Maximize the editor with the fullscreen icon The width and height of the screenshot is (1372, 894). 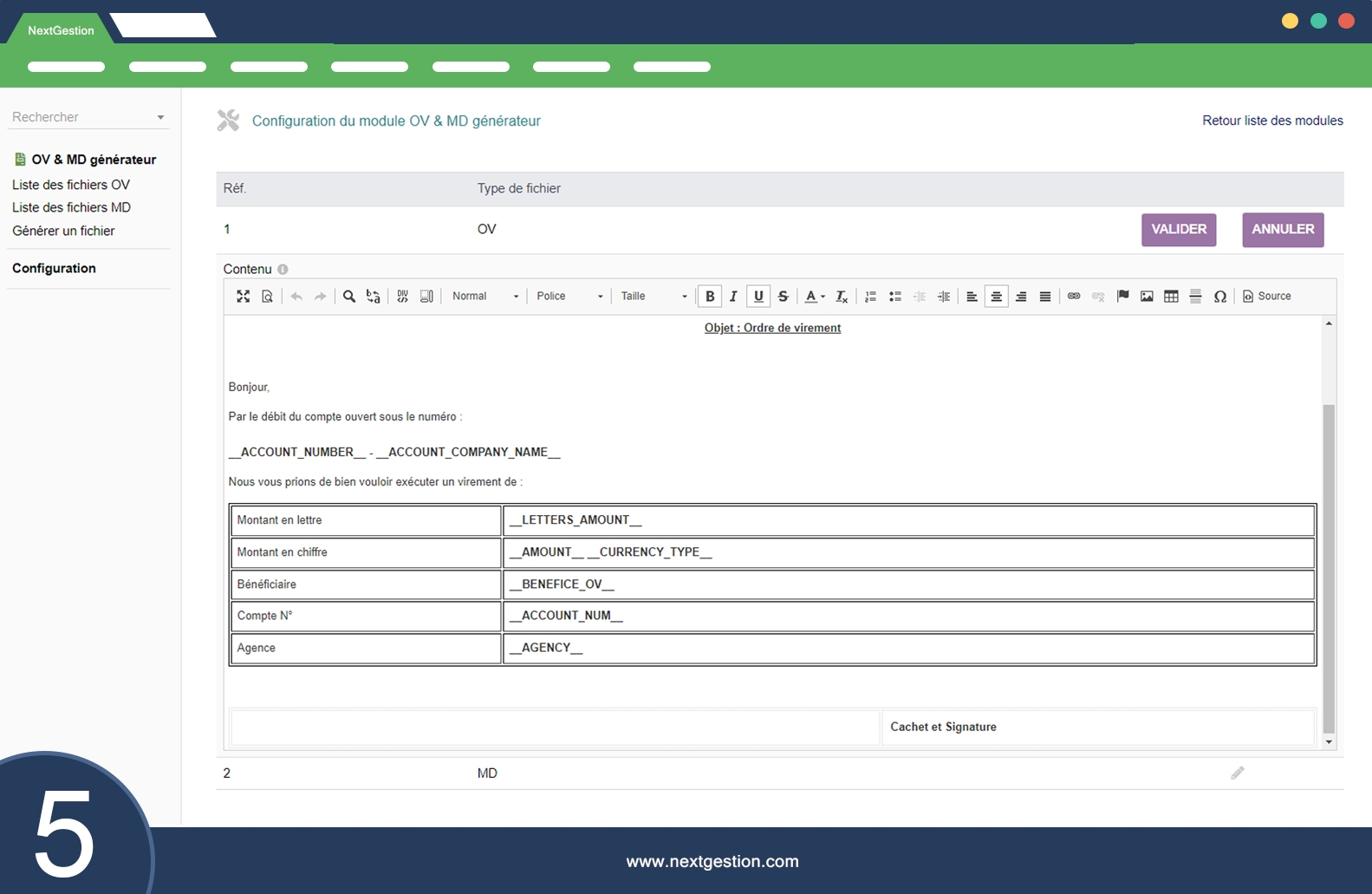243,297
